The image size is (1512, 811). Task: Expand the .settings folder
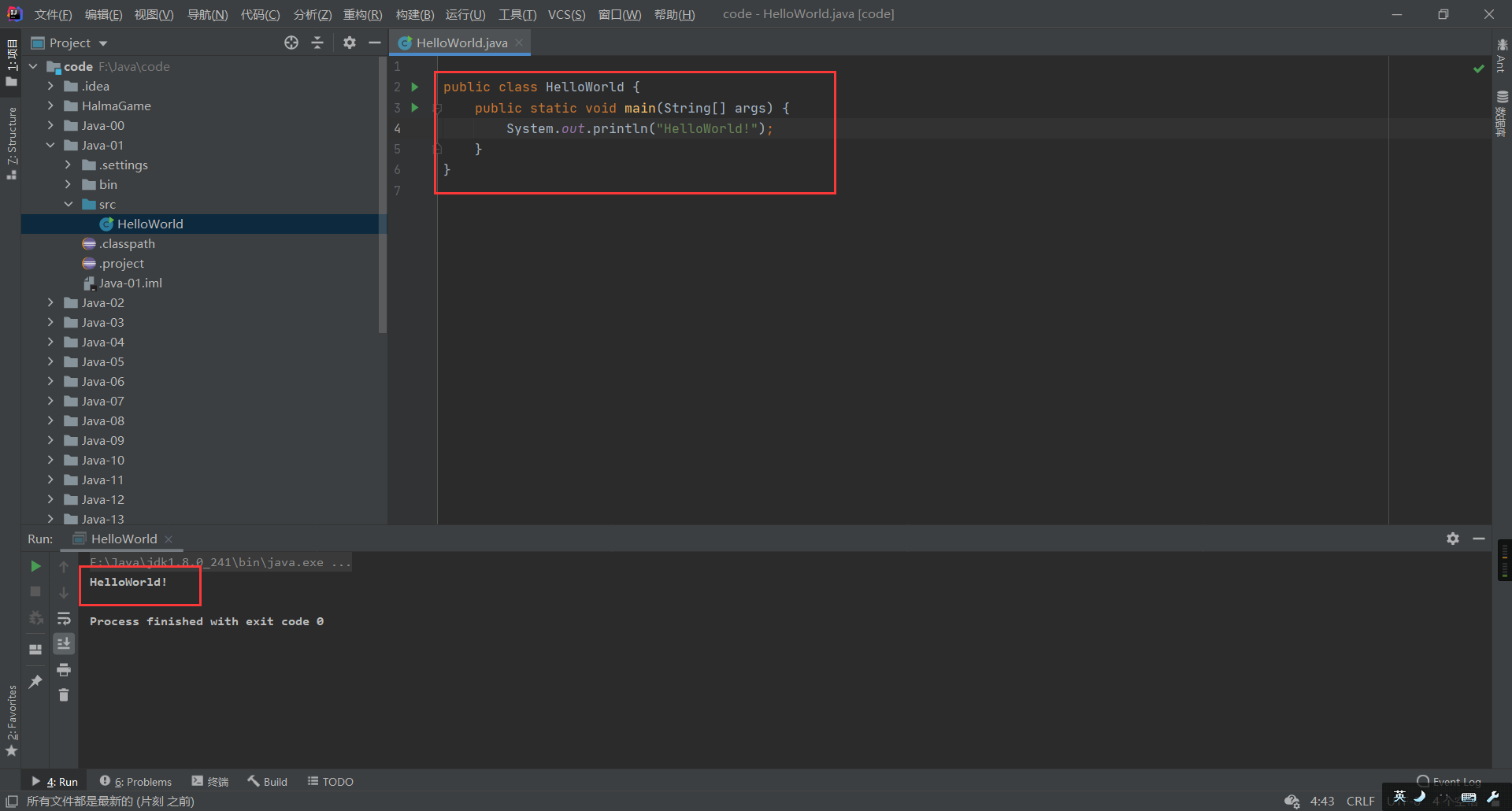(x=68, y=165)
